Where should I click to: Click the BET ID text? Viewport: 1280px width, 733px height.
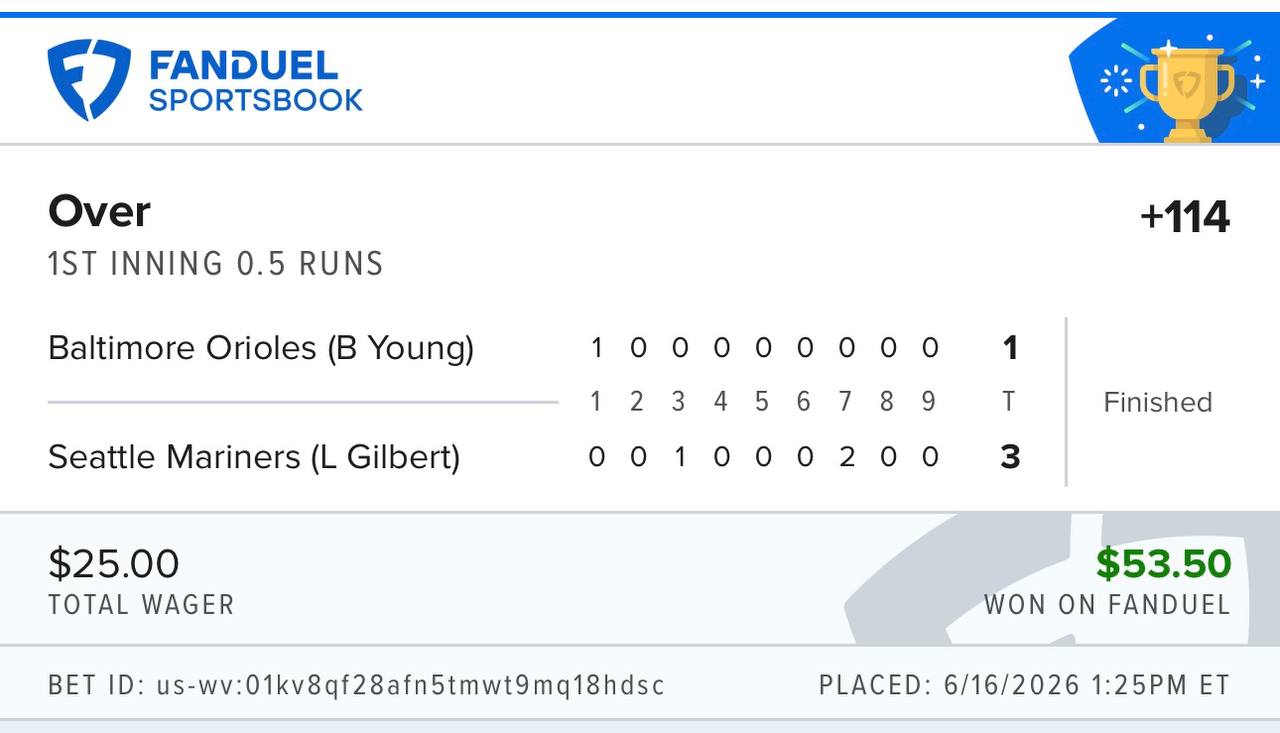[357, 686]
